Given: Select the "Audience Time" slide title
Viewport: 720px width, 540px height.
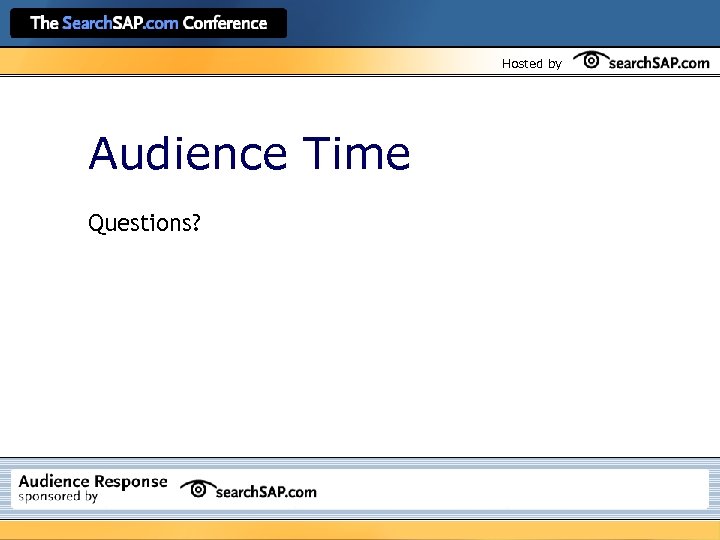Looking at the screenshot, I should tap(249, 153).
